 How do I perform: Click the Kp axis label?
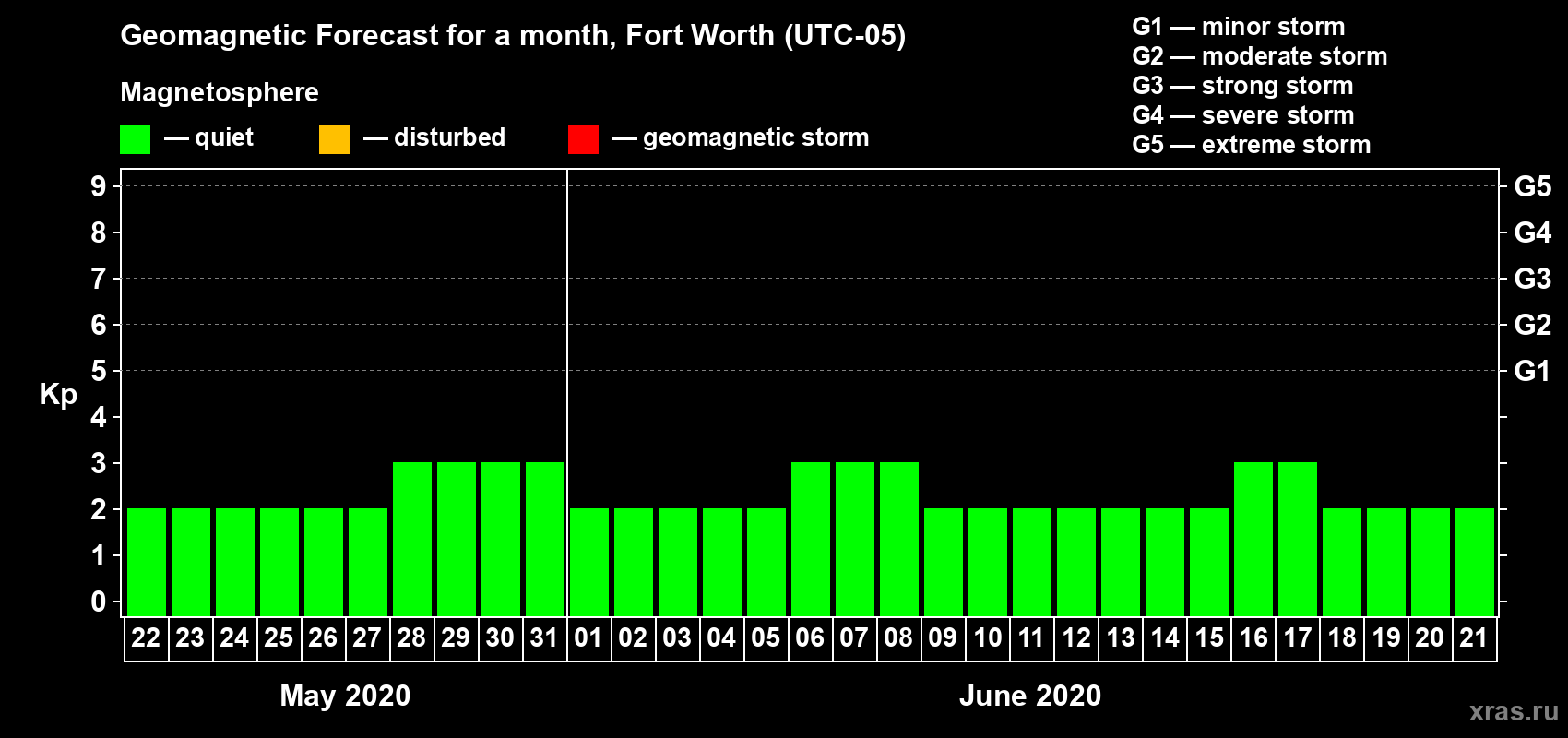tap(58, 395)
